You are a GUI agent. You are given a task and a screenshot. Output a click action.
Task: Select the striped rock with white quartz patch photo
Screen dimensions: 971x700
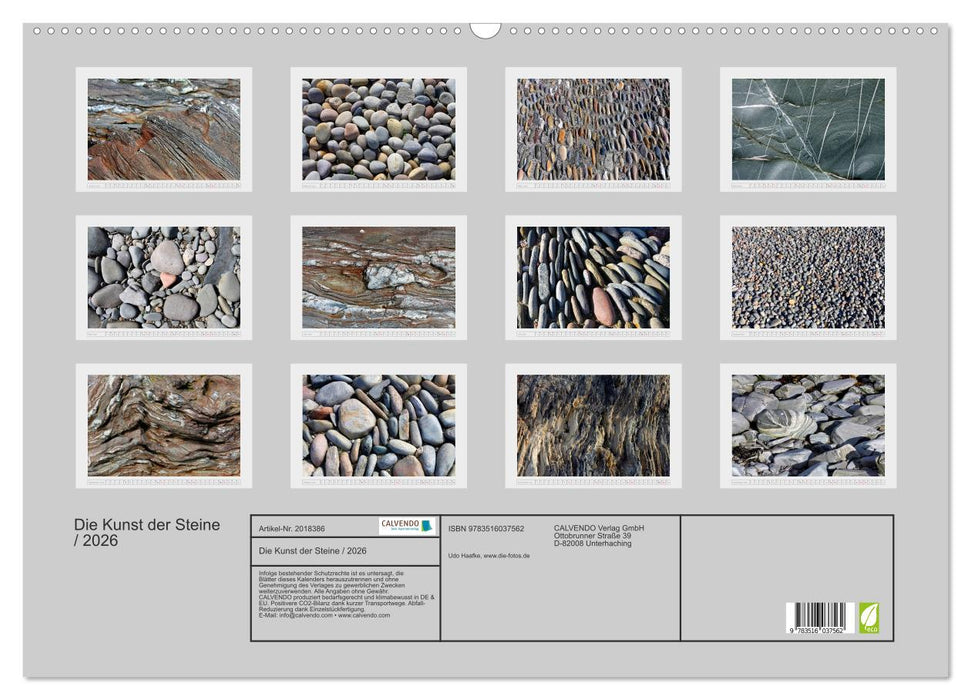379,277
